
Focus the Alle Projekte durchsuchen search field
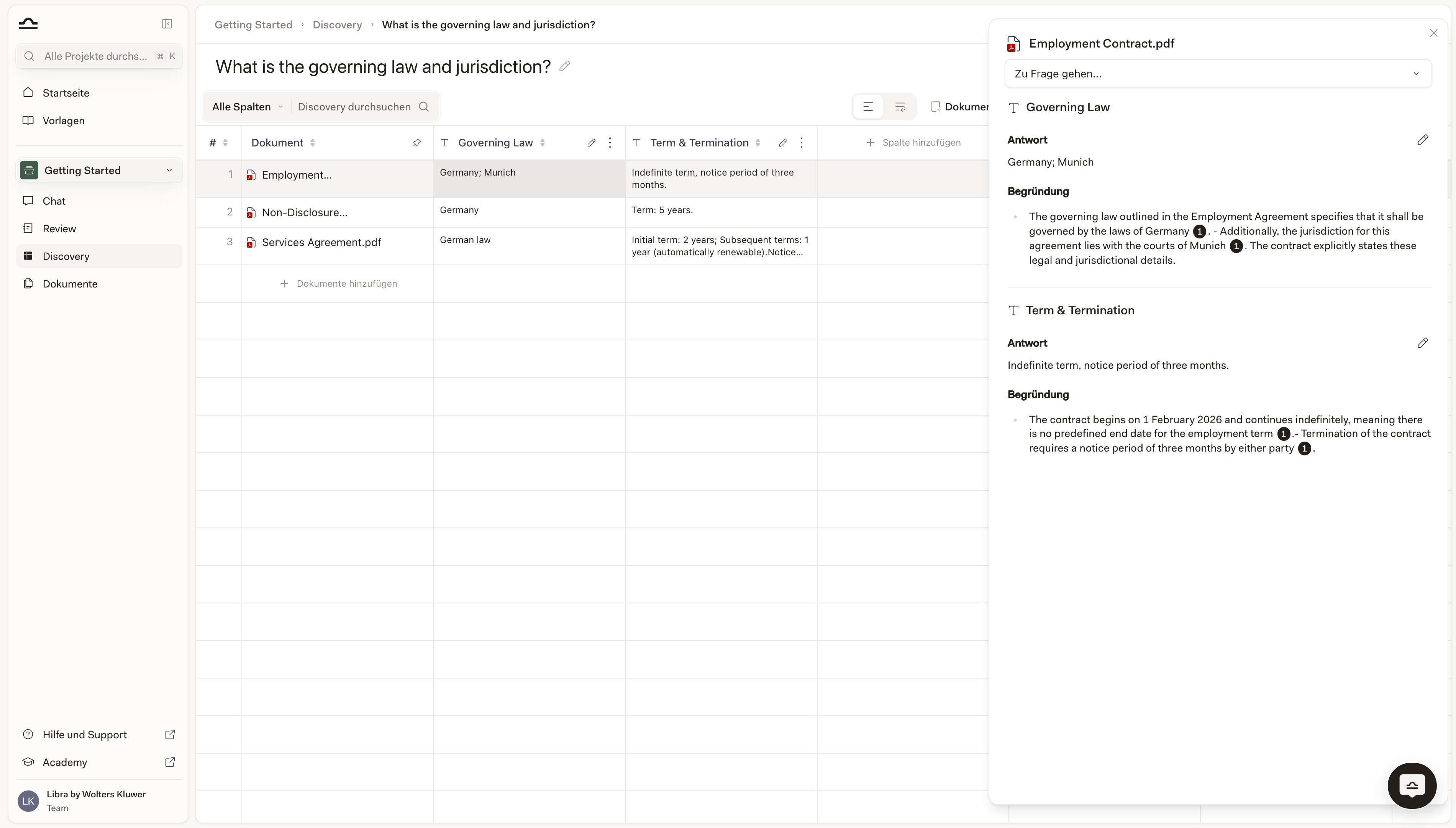click(99, 56)
